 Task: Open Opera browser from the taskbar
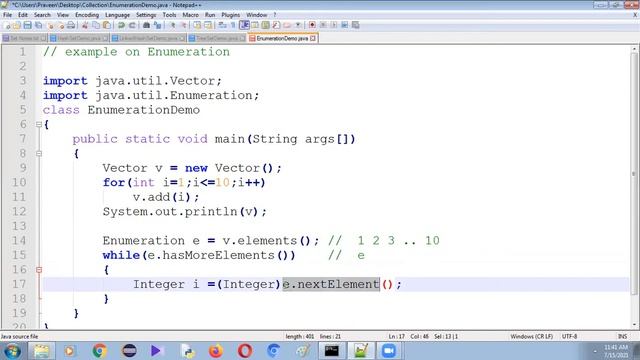click(x=245, y=351)
